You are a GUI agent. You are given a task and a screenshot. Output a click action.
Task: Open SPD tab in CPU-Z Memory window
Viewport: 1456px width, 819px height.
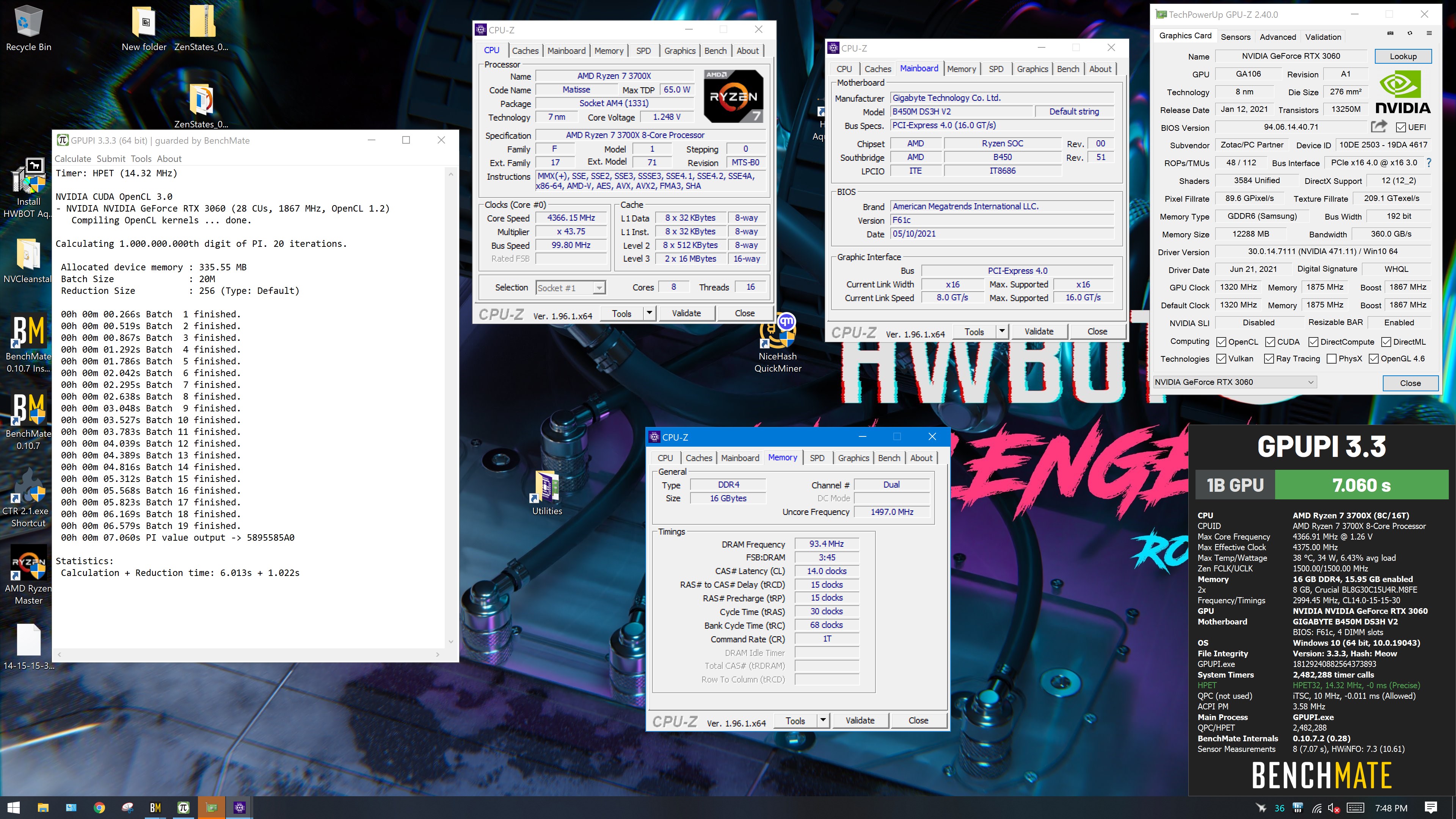pyautogui.click(x=817, y=458)
